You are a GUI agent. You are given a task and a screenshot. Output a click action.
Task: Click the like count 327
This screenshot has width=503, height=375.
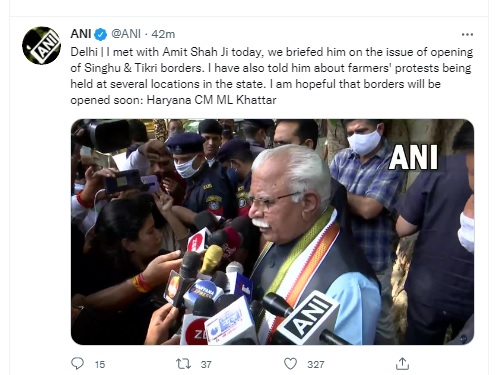pyautogui.click(x=316, y=364)
